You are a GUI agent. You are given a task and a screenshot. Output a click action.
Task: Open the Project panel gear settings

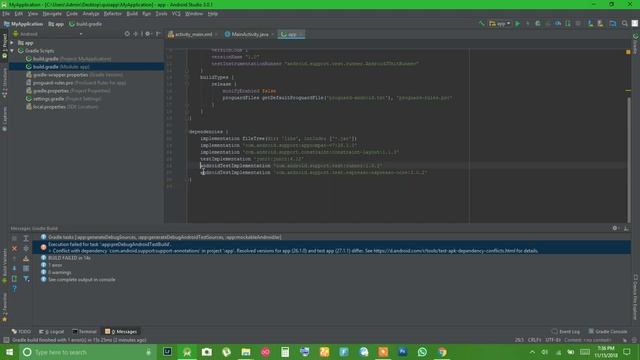click(x=148, y=34)
